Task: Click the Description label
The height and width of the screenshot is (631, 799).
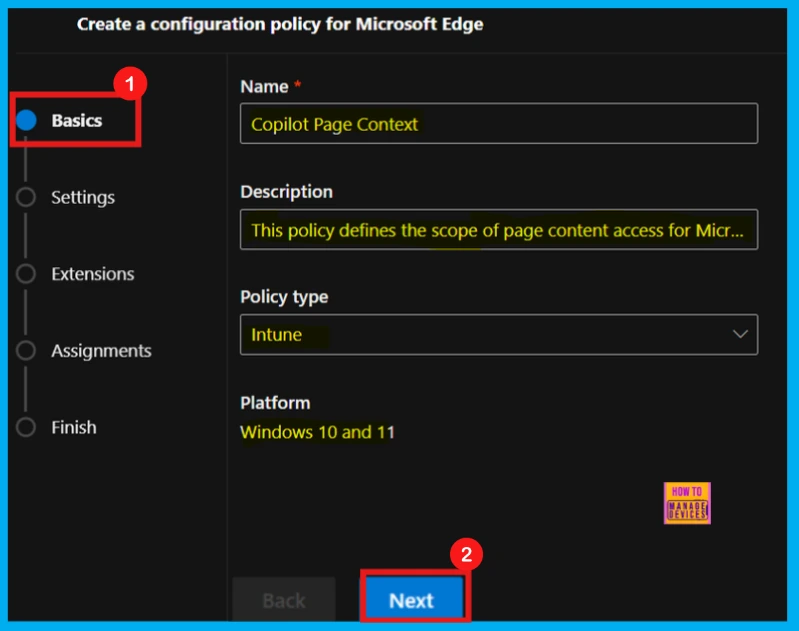Action: click(x=286, y=192)
